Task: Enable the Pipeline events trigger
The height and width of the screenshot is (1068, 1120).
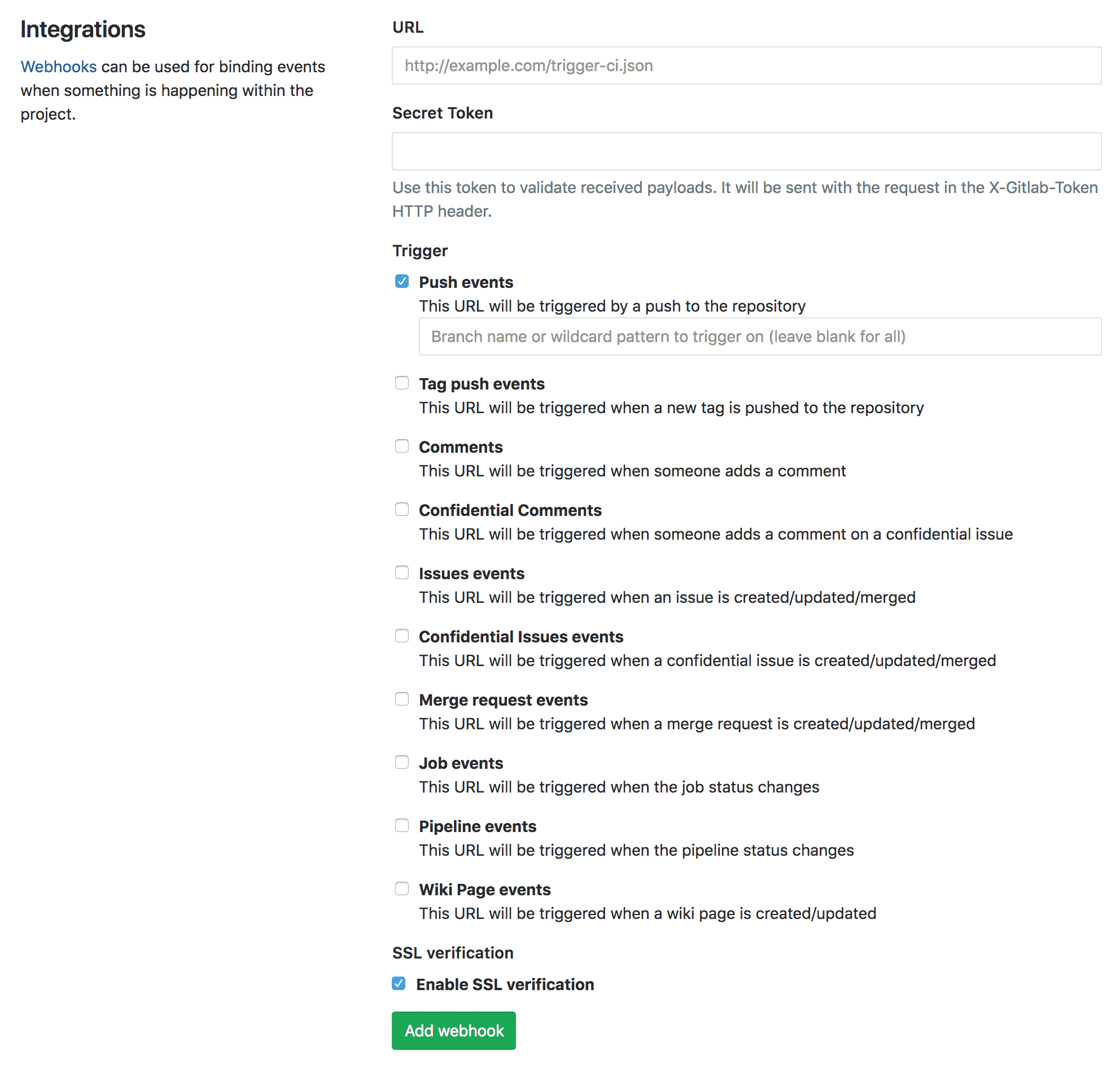Action: pos(402,825)
